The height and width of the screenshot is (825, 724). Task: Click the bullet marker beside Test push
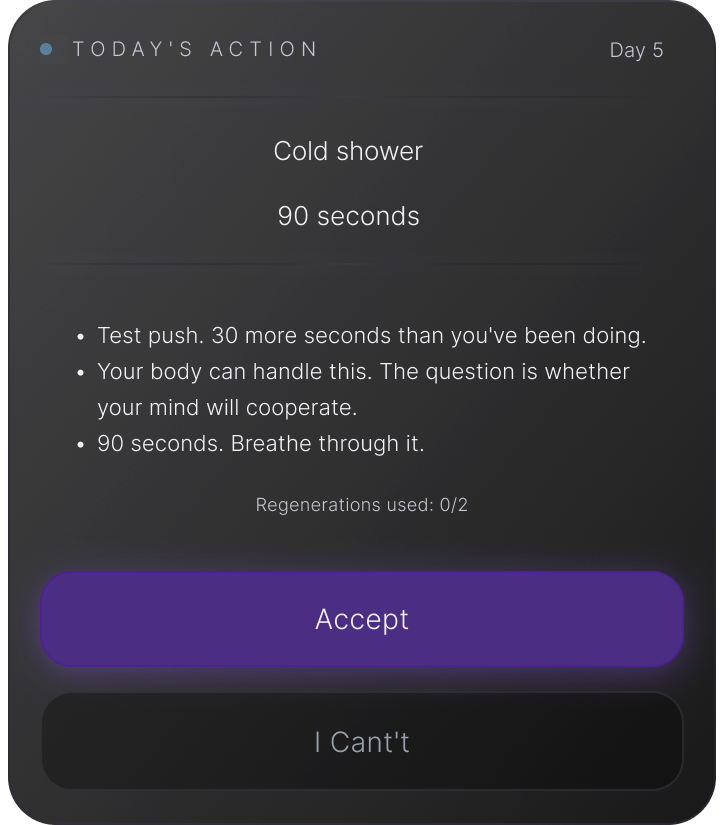coord(80,337)
